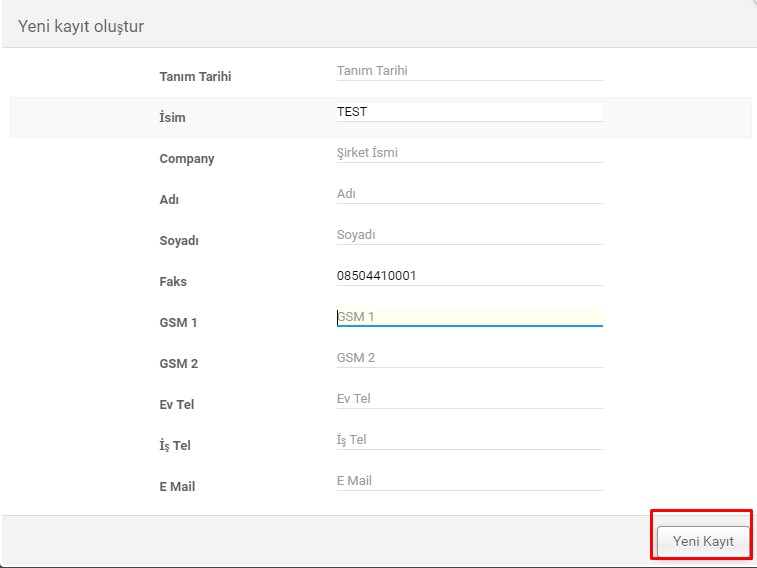Viewport: 757px width, 568px height.
Task: Select the highlighted GSM 1 field
Action: 469,317
